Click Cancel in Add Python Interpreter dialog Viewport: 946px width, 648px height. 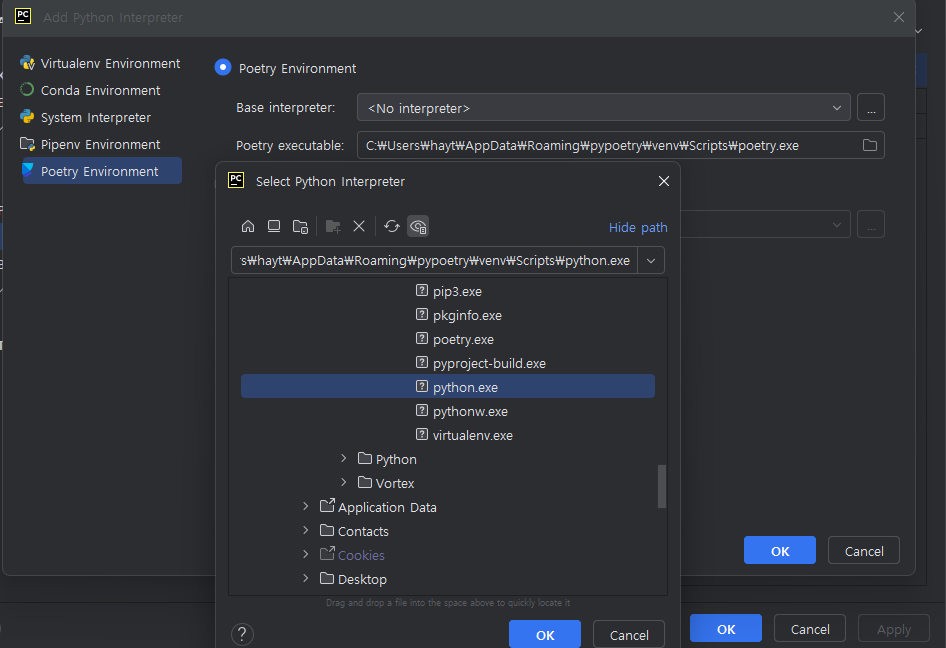point(863,550)
